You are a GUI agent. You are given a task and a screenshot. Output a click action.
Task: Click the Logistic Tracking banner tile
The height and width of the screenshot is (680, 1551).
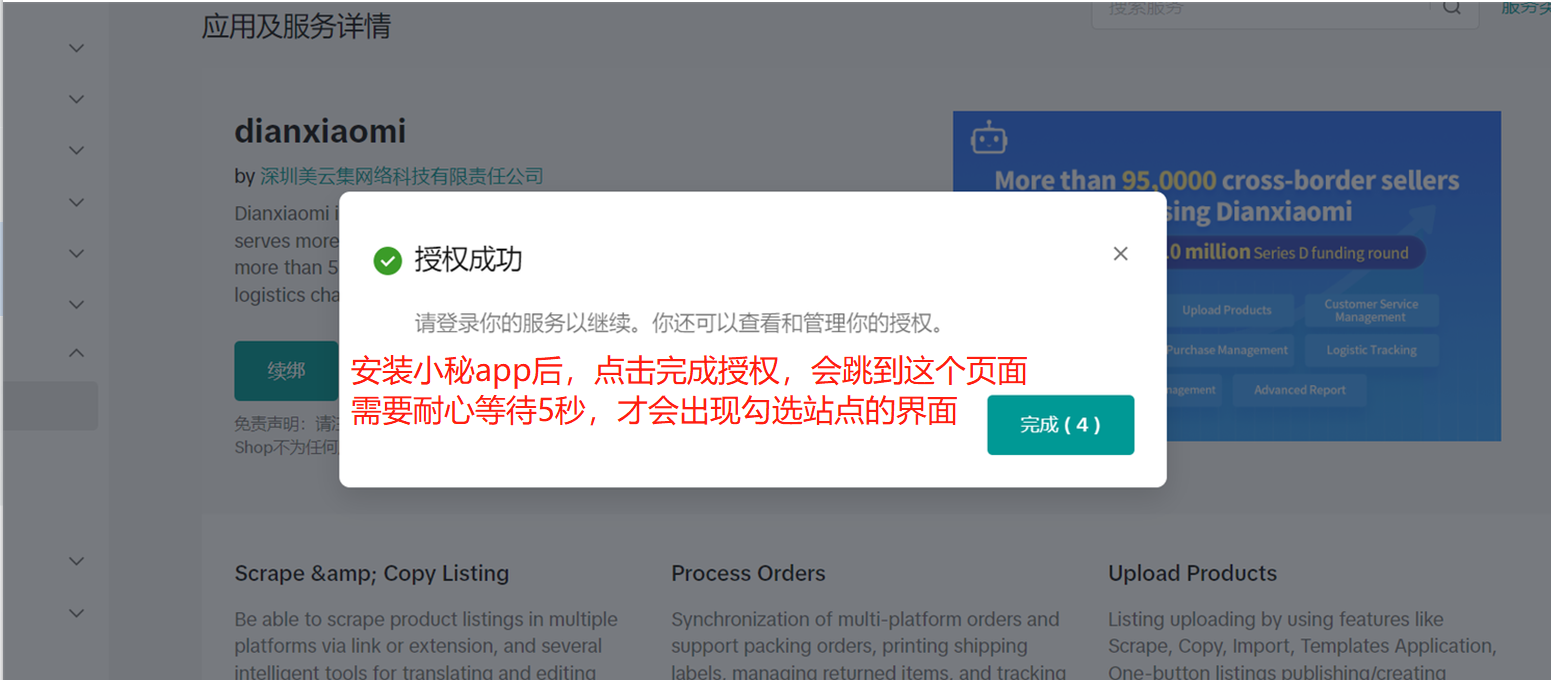1371,350
